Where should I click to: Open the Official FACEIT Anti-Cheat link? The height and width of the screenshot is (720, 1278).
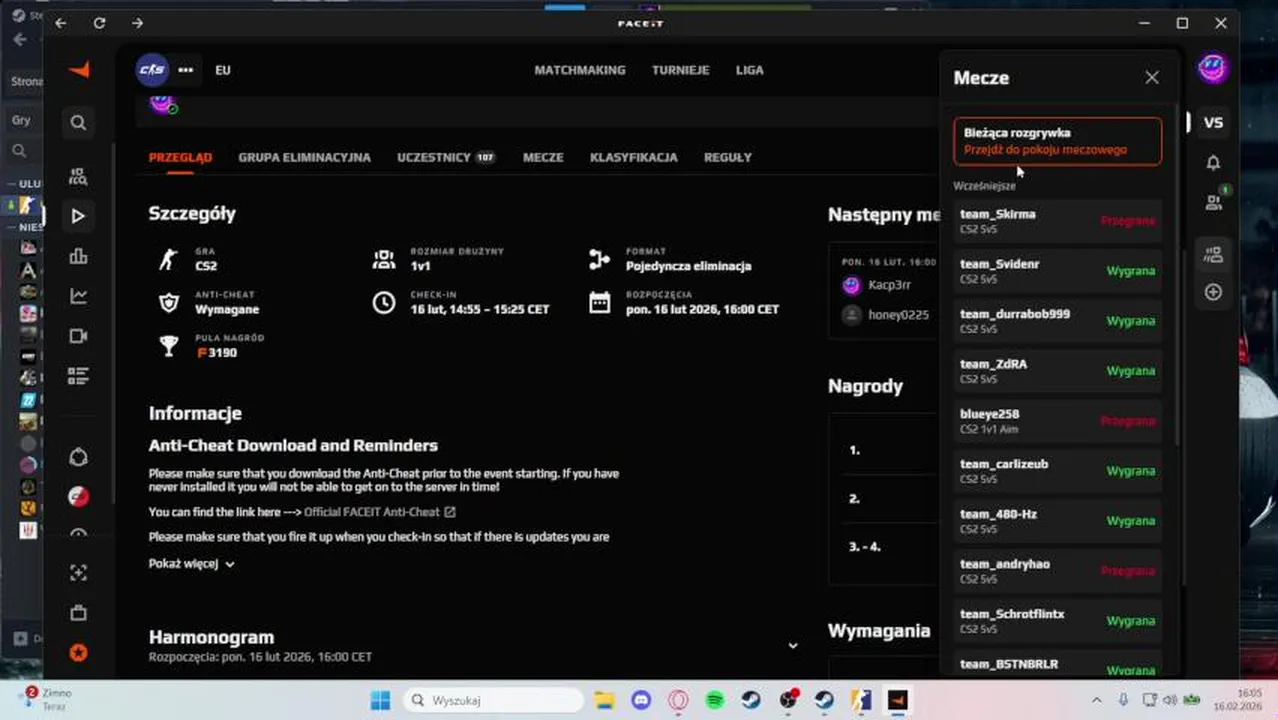pyautogui.click(x=372, y=512)
